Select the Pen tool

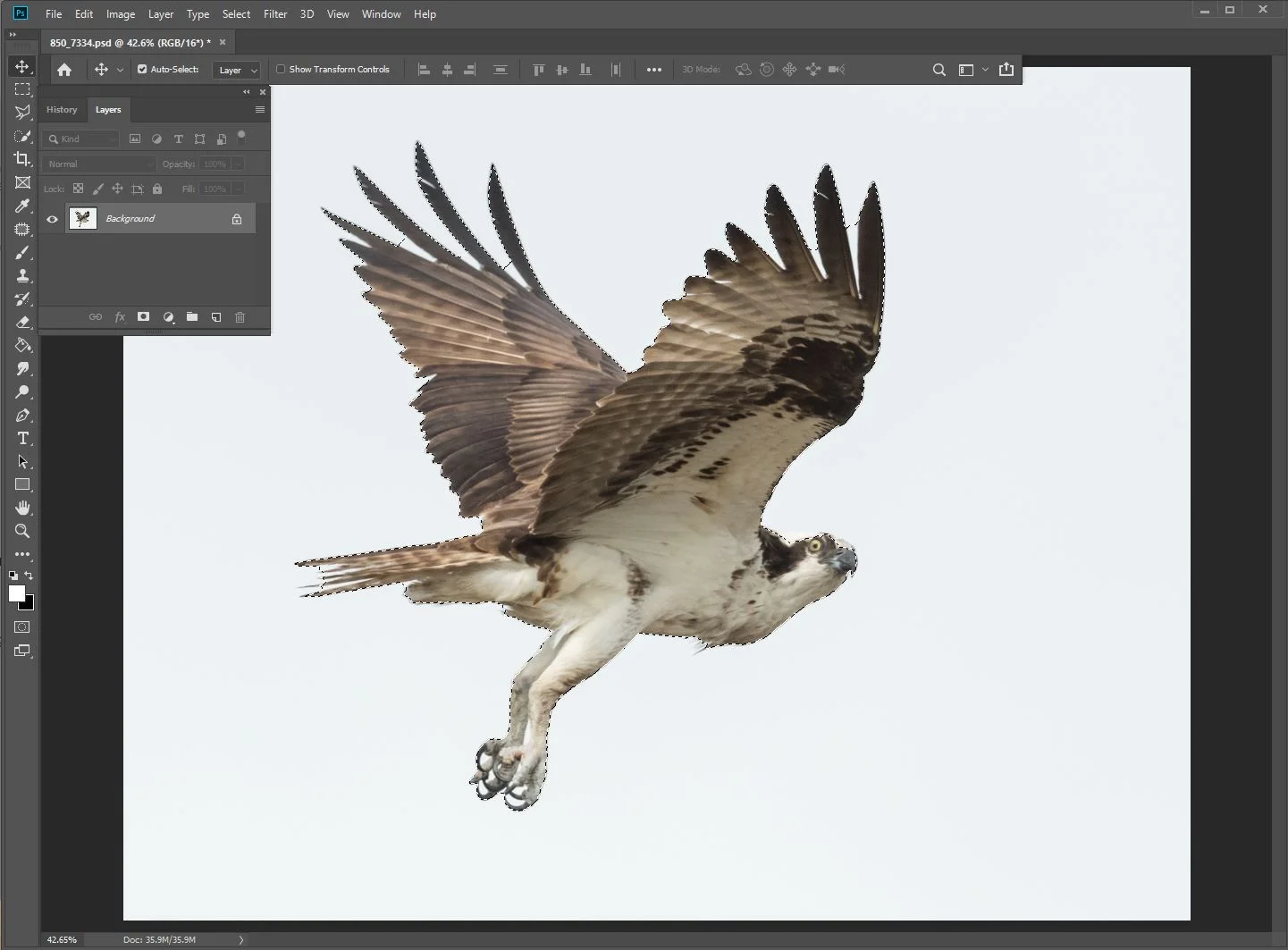click(22, 415)
